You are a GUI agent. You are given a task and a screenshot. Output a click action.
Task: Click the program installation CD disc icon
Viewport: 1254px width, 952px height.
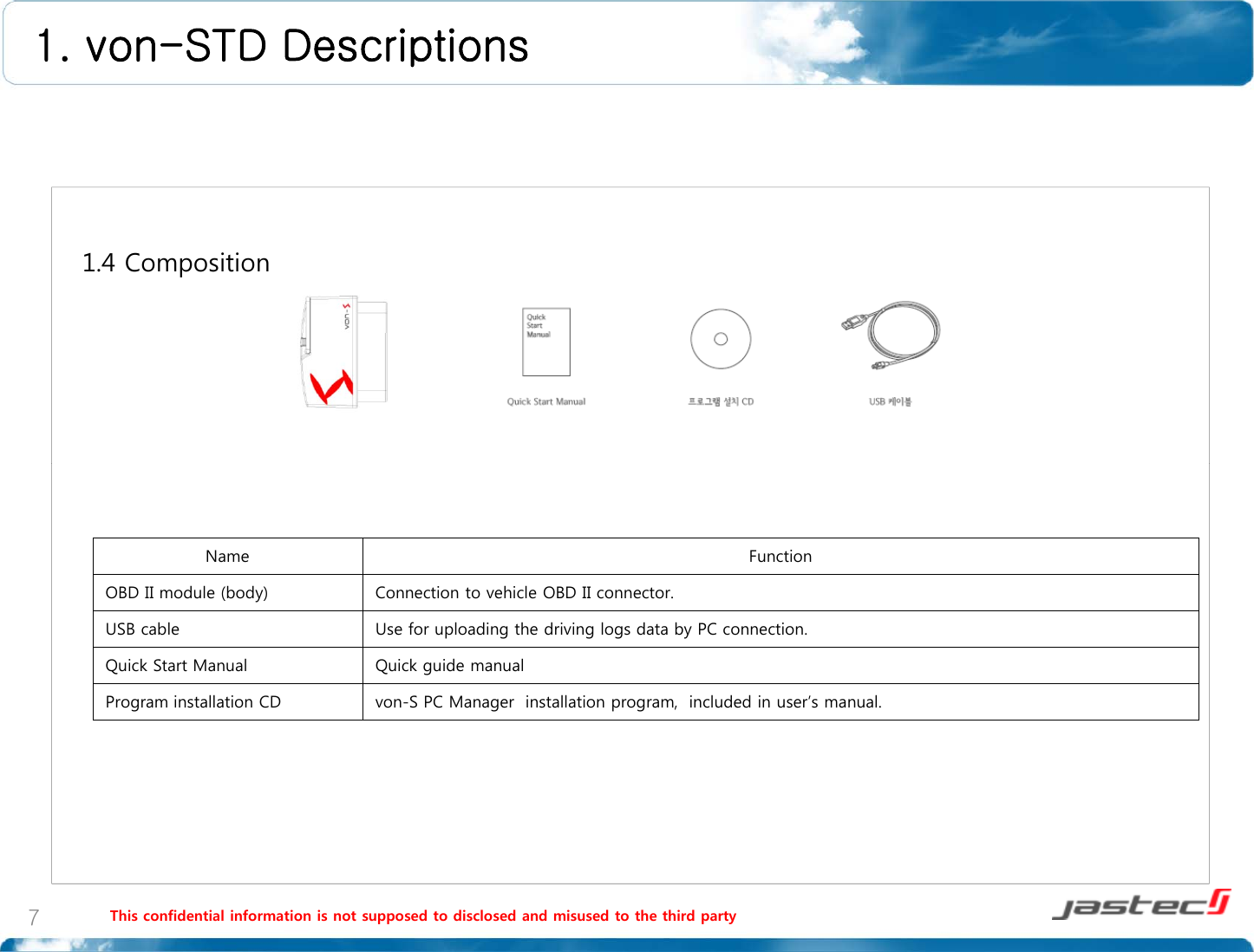(721, 339)
